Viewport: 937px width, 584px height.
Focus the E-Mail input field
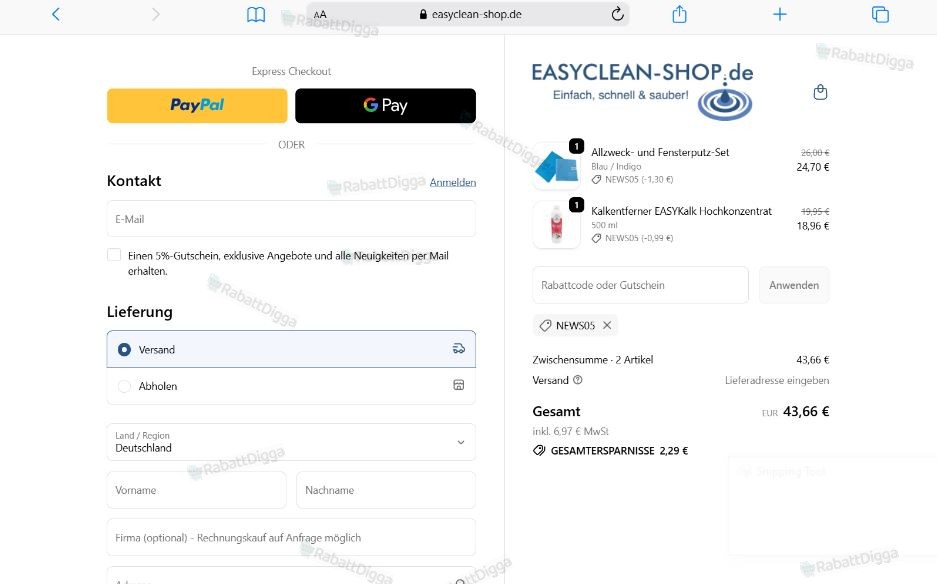tap(292, 219)
